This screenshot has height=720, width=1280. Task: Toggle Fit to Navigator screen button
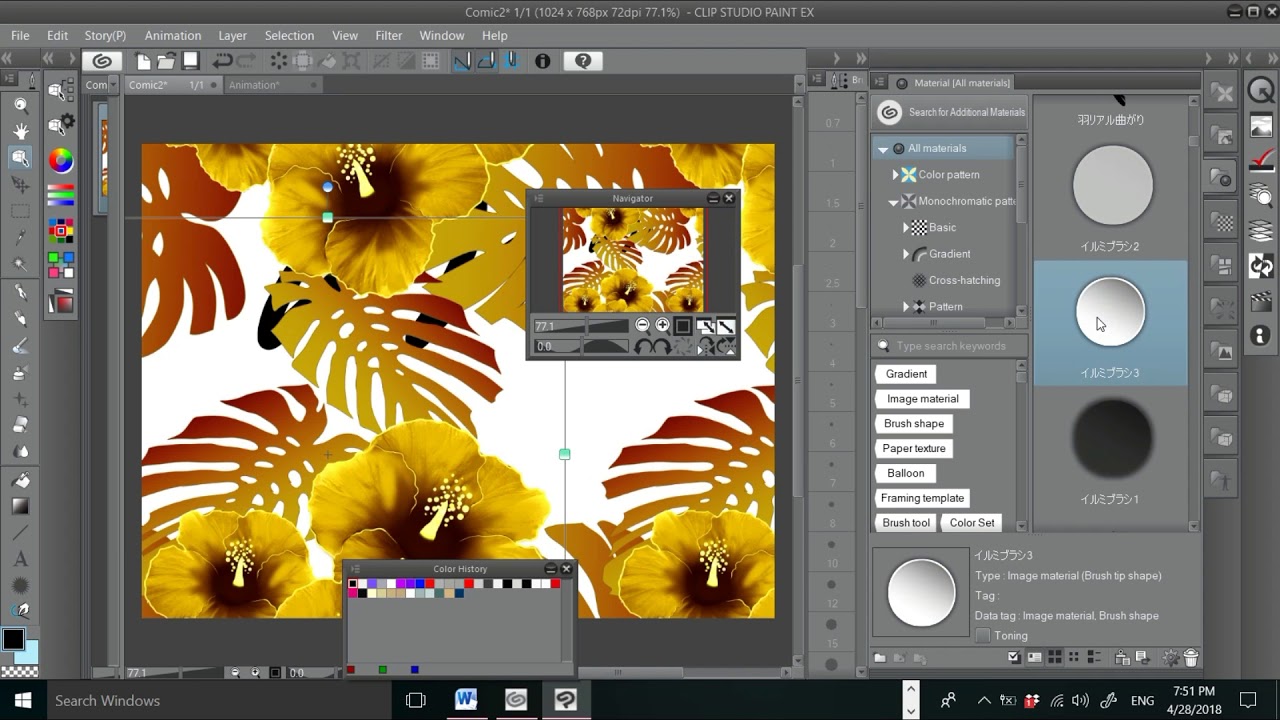point(705,326)
